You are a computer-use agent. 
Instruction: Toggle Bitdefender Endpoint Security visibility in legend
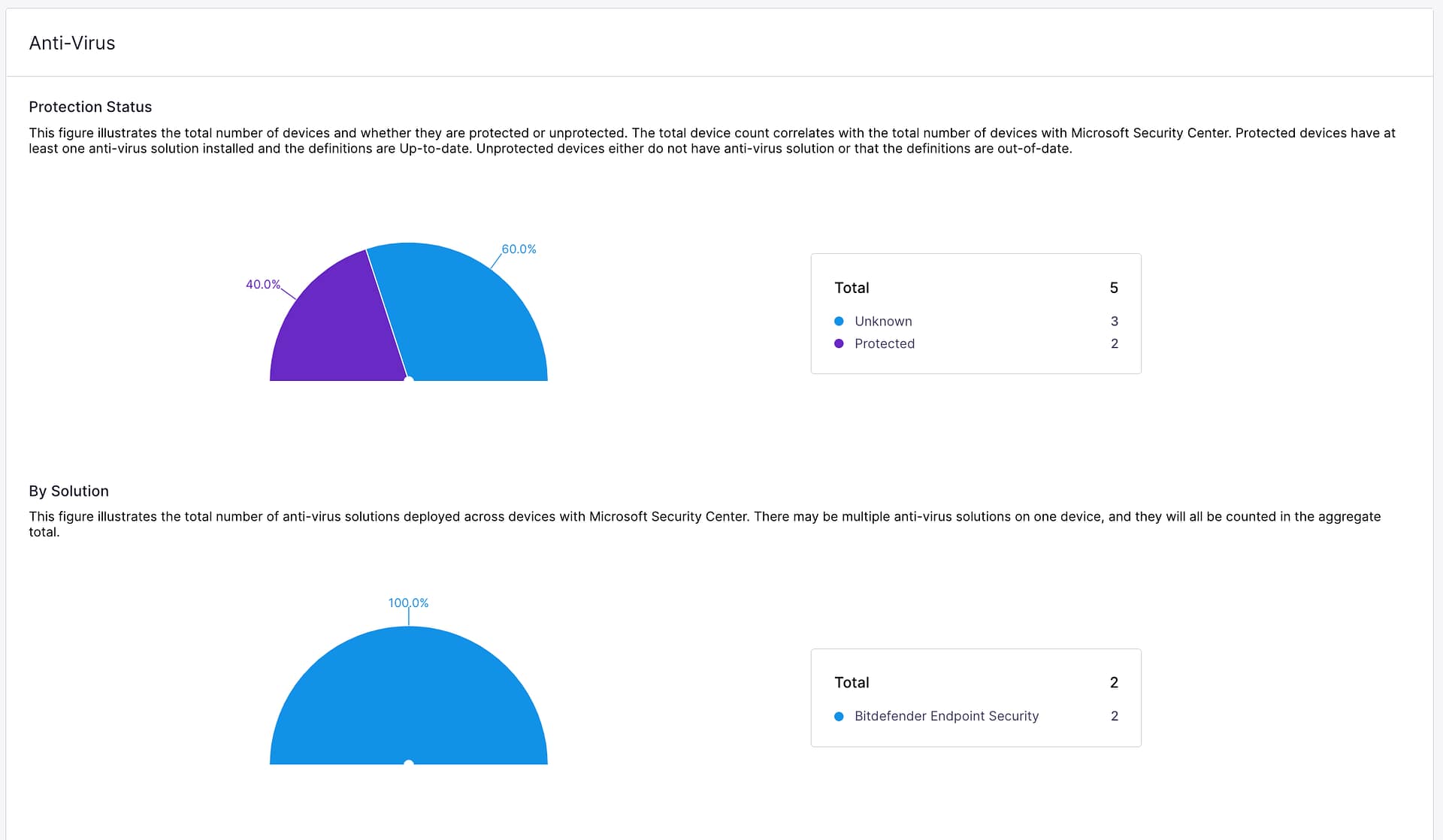point(946,716)
